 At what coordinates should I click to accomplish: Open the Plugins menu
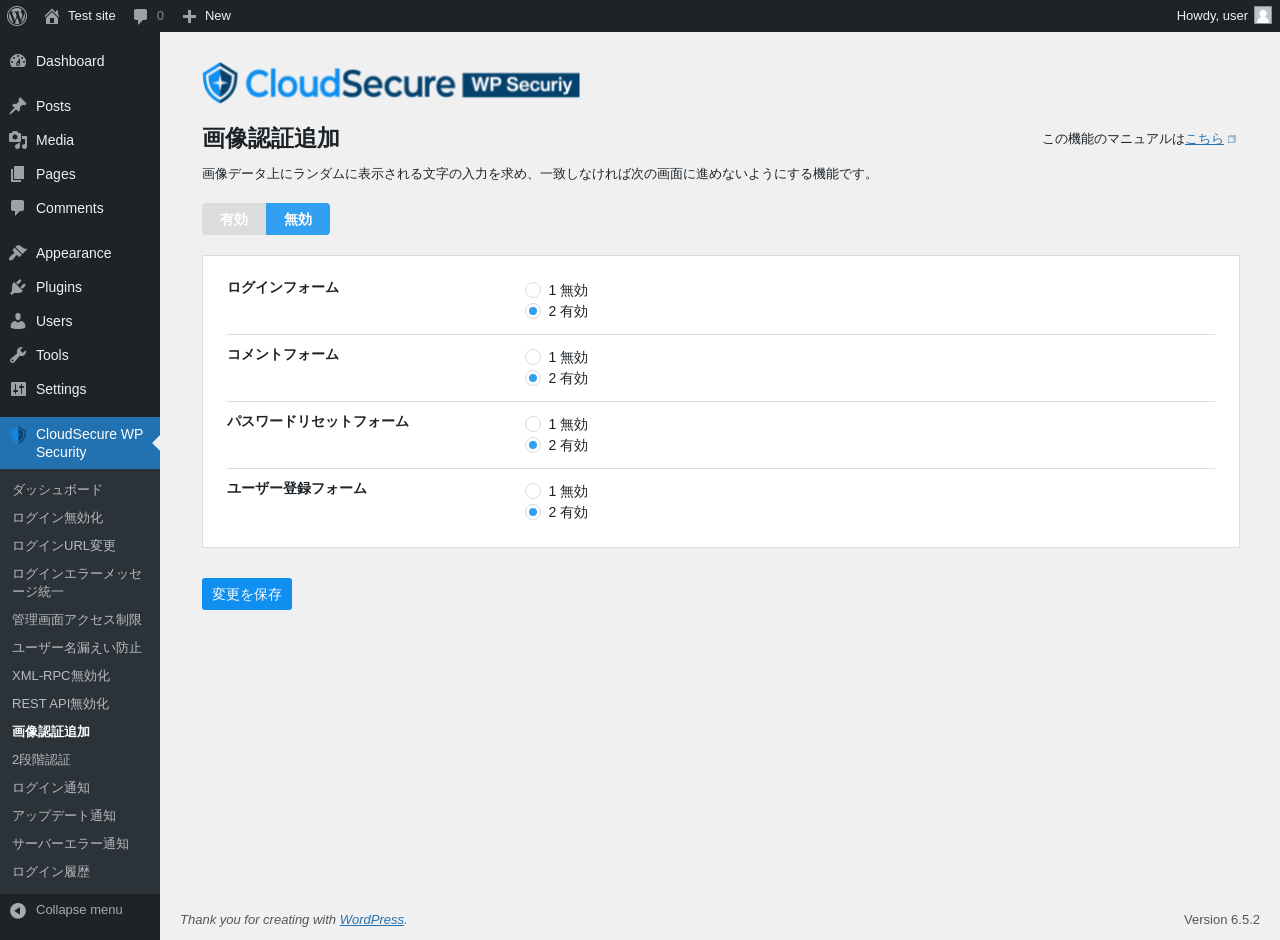[80, 287]
